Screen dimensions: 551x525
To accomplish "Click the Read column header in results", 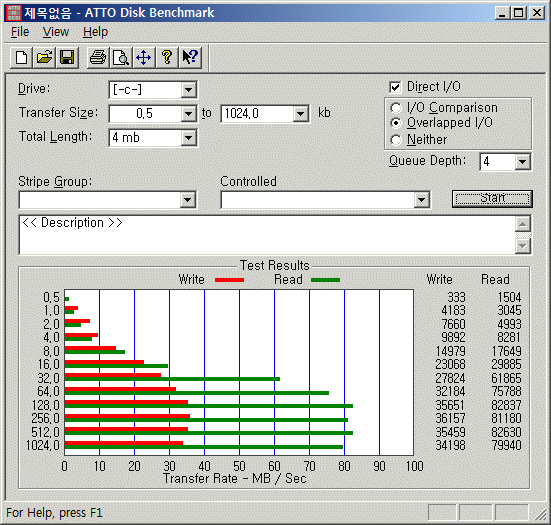I will [495, 279].
